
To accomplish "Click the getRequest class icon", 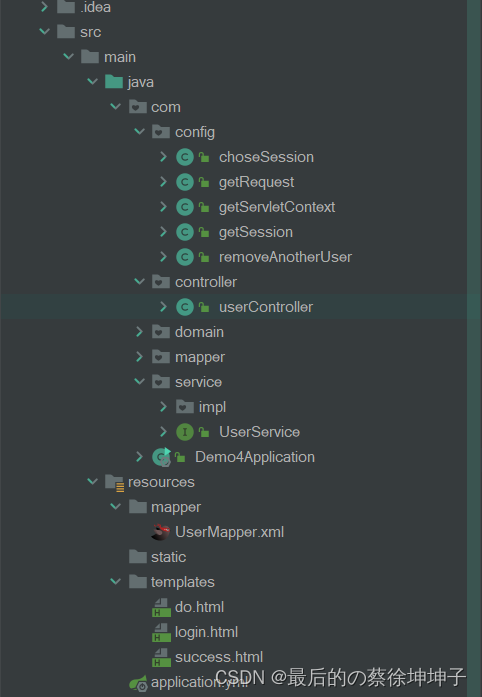I will [185, 182].
